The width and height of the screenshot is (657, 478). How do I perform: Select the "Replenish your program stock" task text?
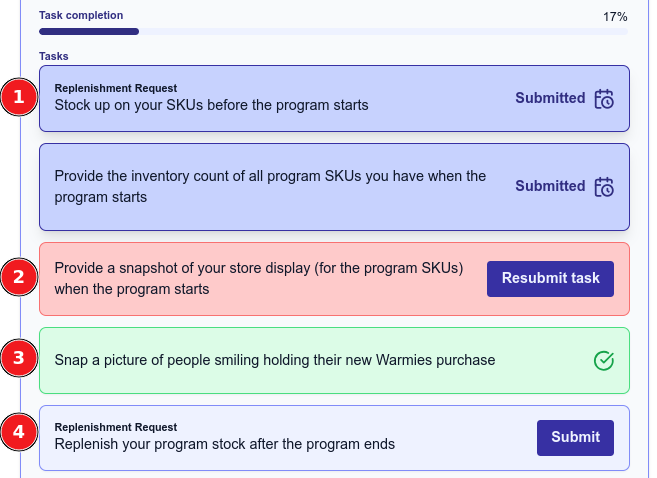coord(225,444)
